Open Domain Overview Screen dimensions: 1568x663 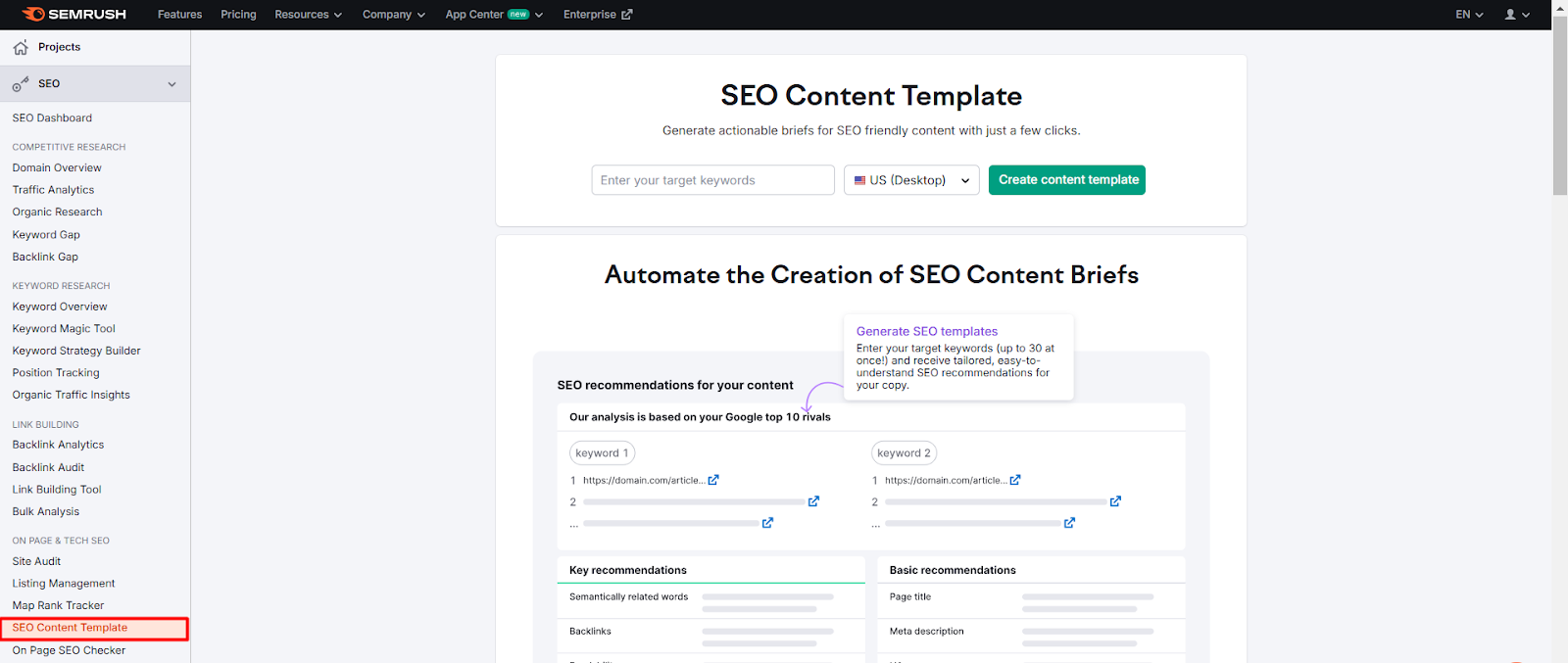coord(57,167)
